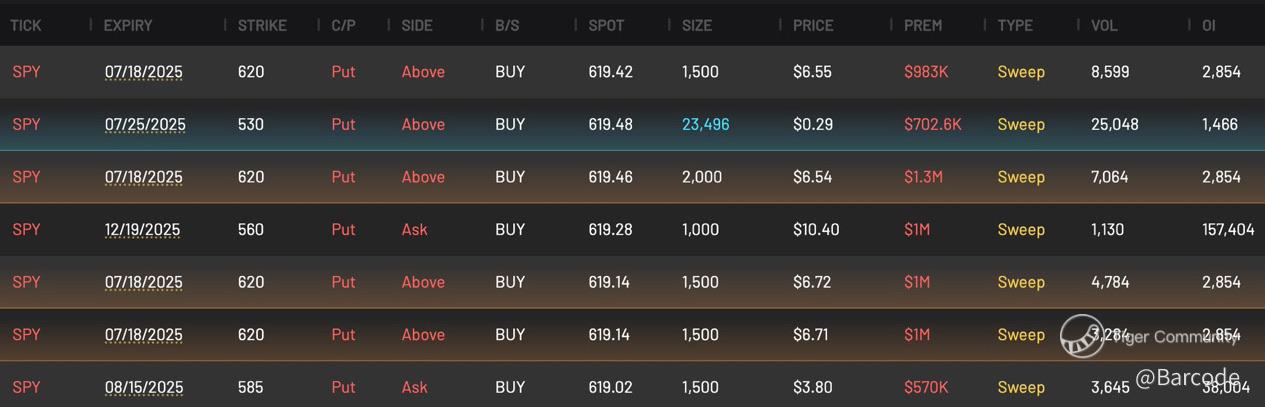Click the $702.6K premium value

[x=933, y=125]
